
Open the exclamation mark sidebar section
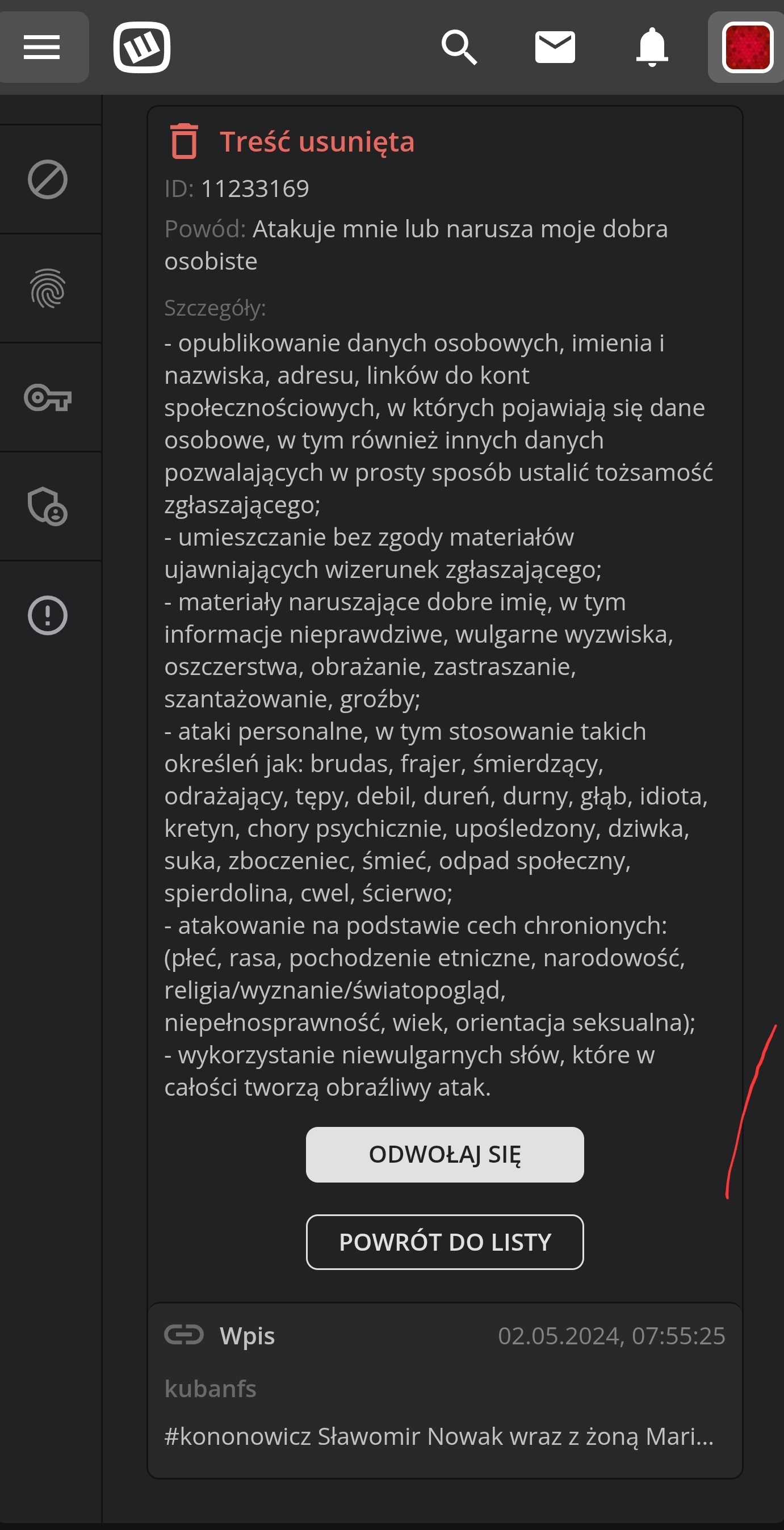48,615
